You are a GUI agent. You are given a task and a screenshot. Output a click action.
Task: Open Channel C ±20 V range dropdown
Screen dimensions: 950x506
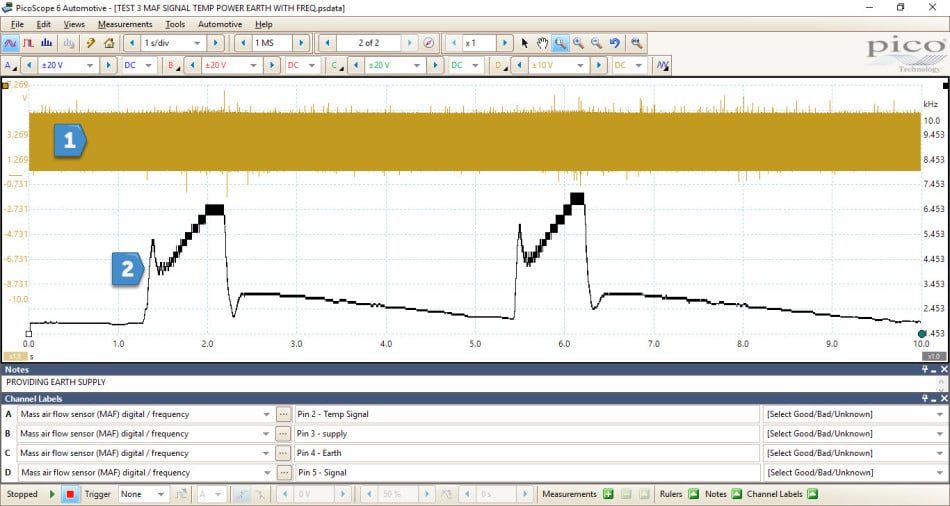pyautogui.click(x=417, y=65)
